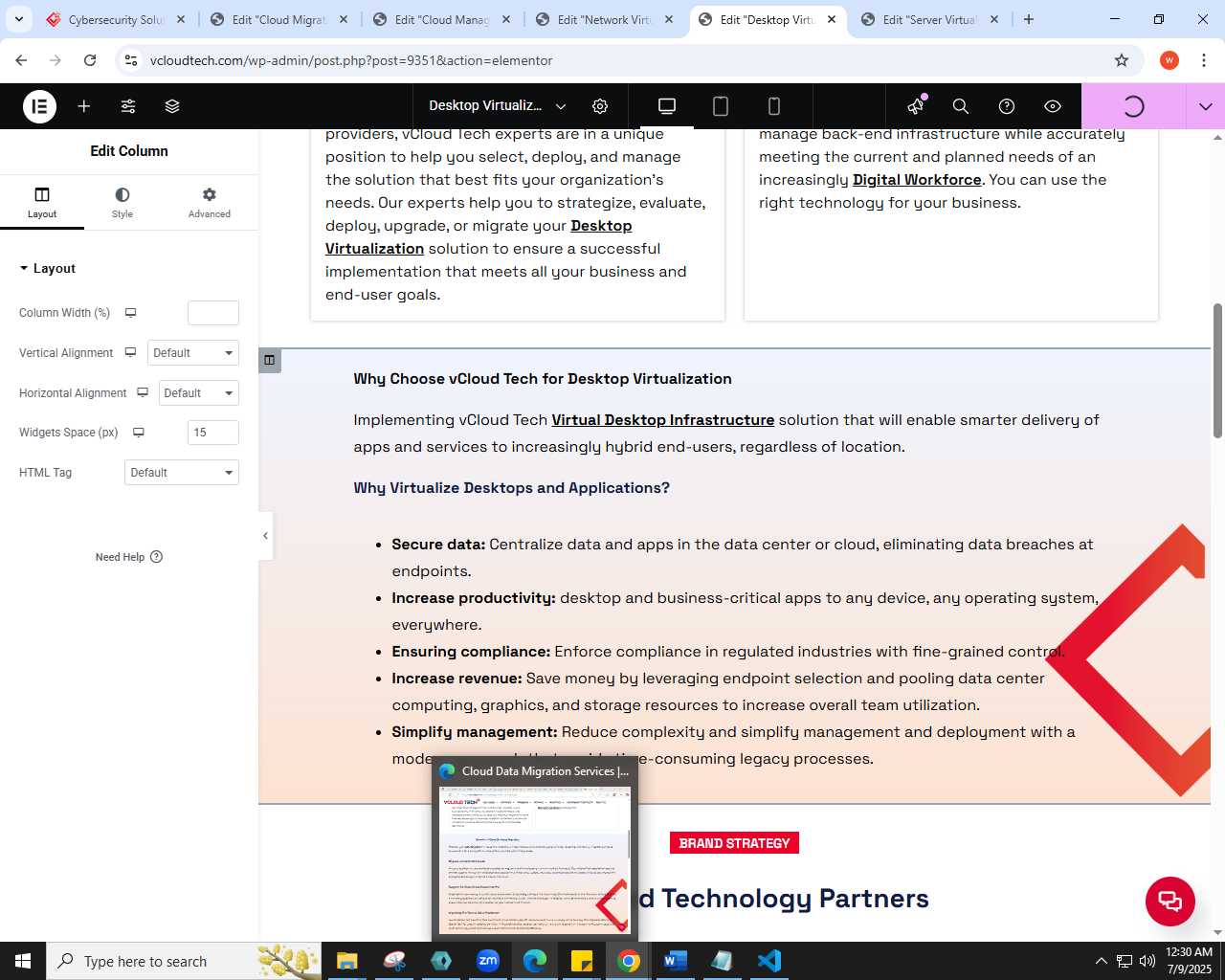Open Zoom from the taskbar

(488, 961)
